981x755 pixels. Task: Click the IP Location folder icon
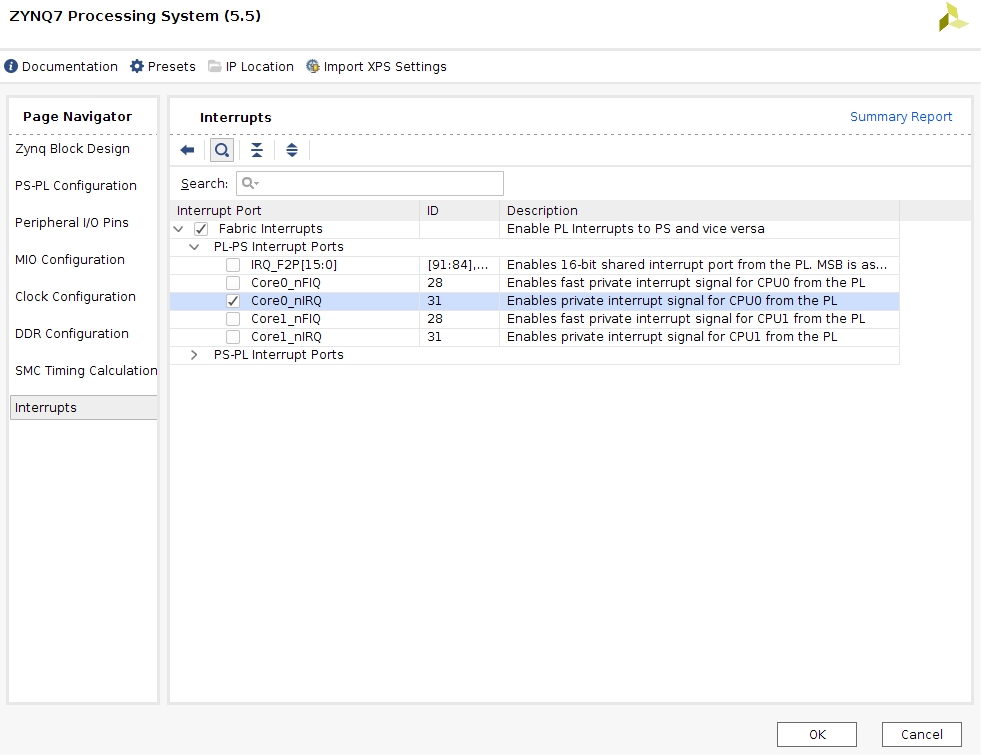pyautogui.click(x=215, y=67)
